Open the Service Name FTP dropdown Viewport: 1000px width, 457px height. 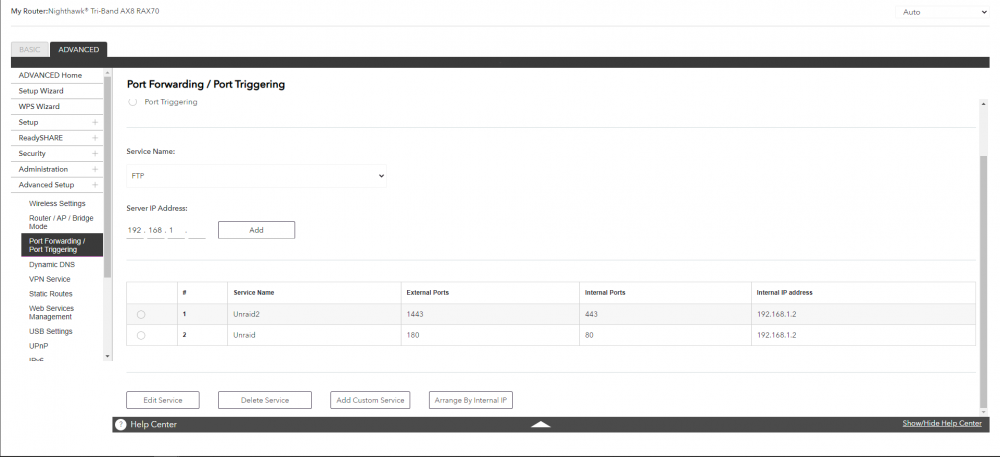click(256, 176)
